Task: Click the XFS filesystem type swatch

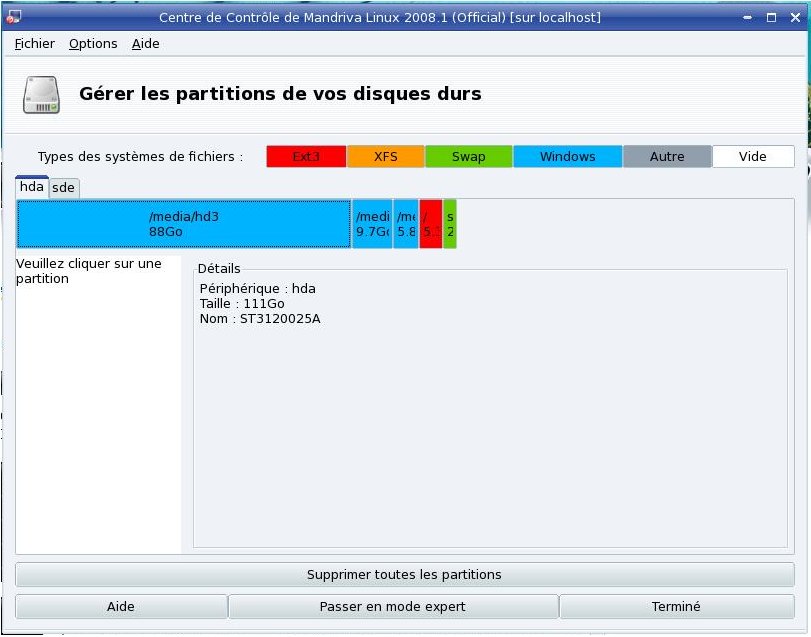Action: click(386, 157)
